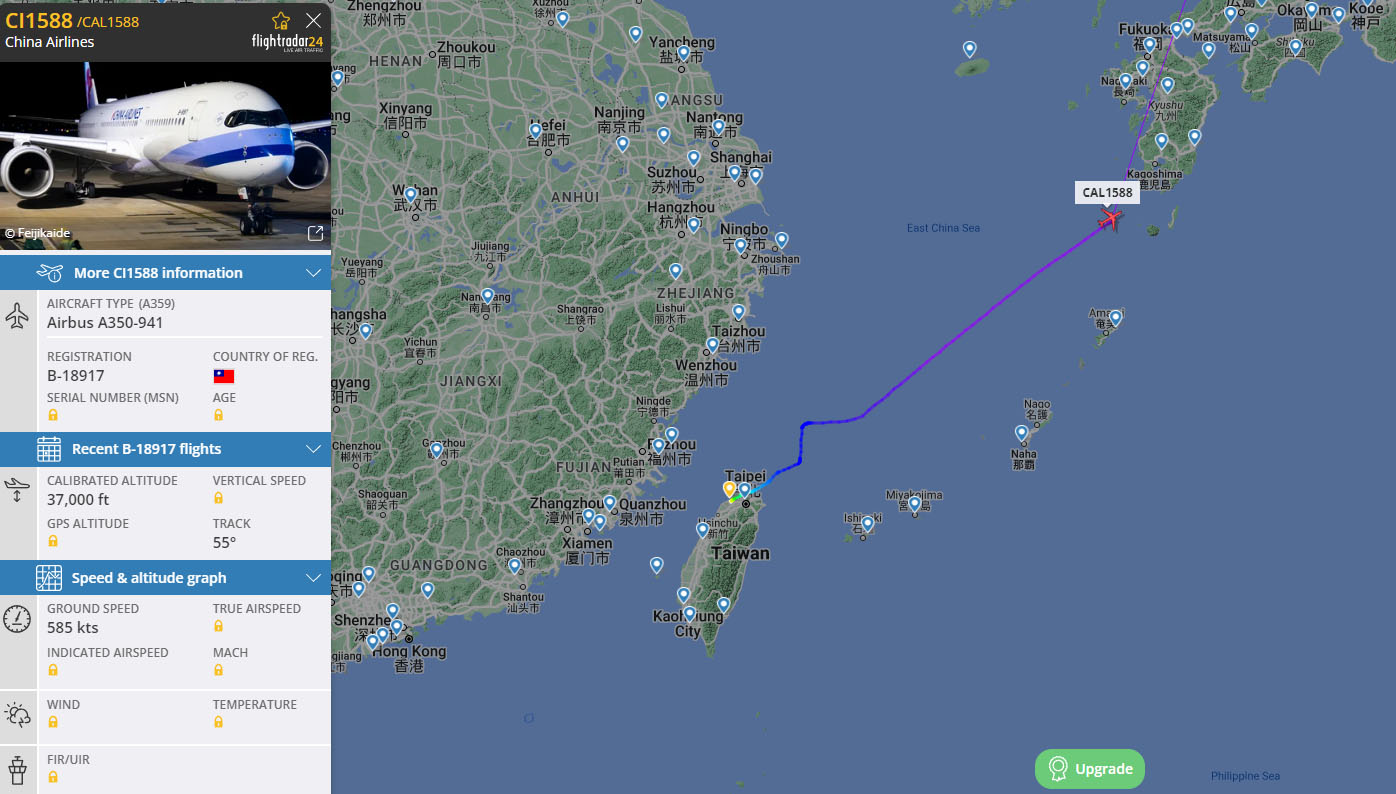Click the yellow Taipei origin airport pin

coord(730,488)
